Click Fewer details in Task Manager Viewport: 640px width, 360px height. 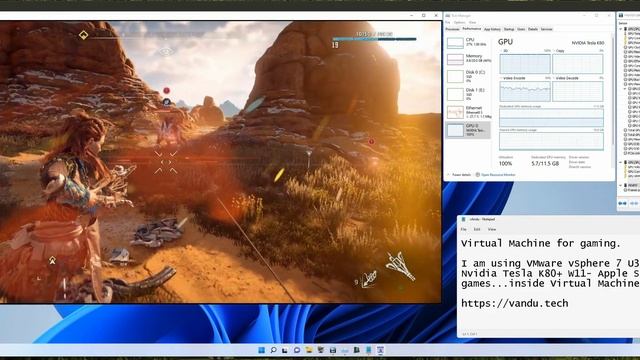point(459,175)
